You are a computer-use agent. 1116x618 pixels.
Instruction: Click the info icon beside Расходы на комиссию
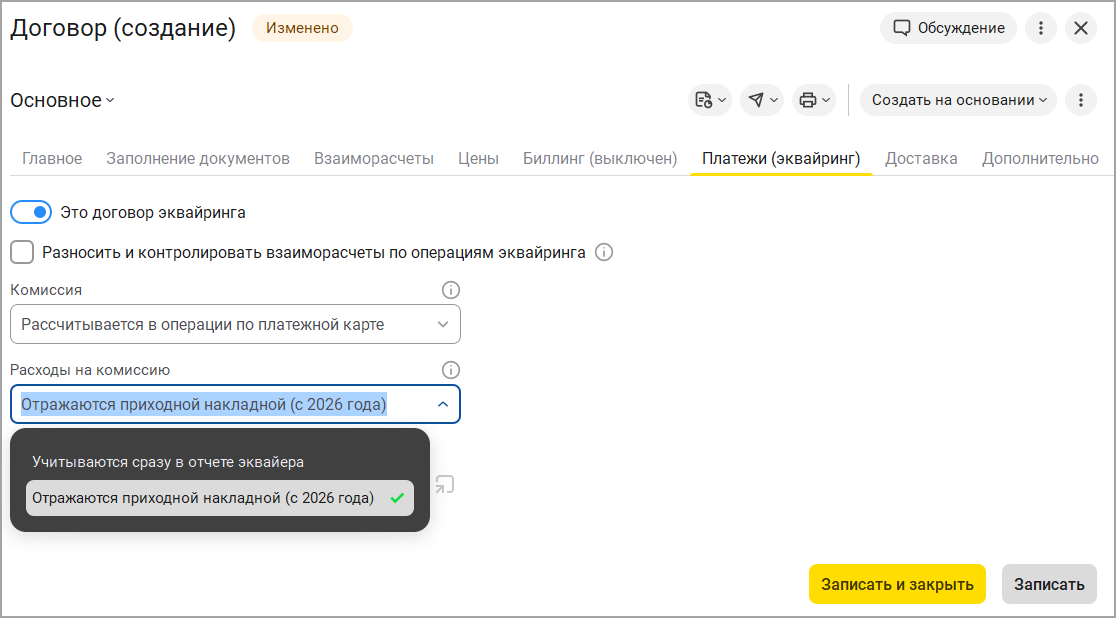click(451, 370)
